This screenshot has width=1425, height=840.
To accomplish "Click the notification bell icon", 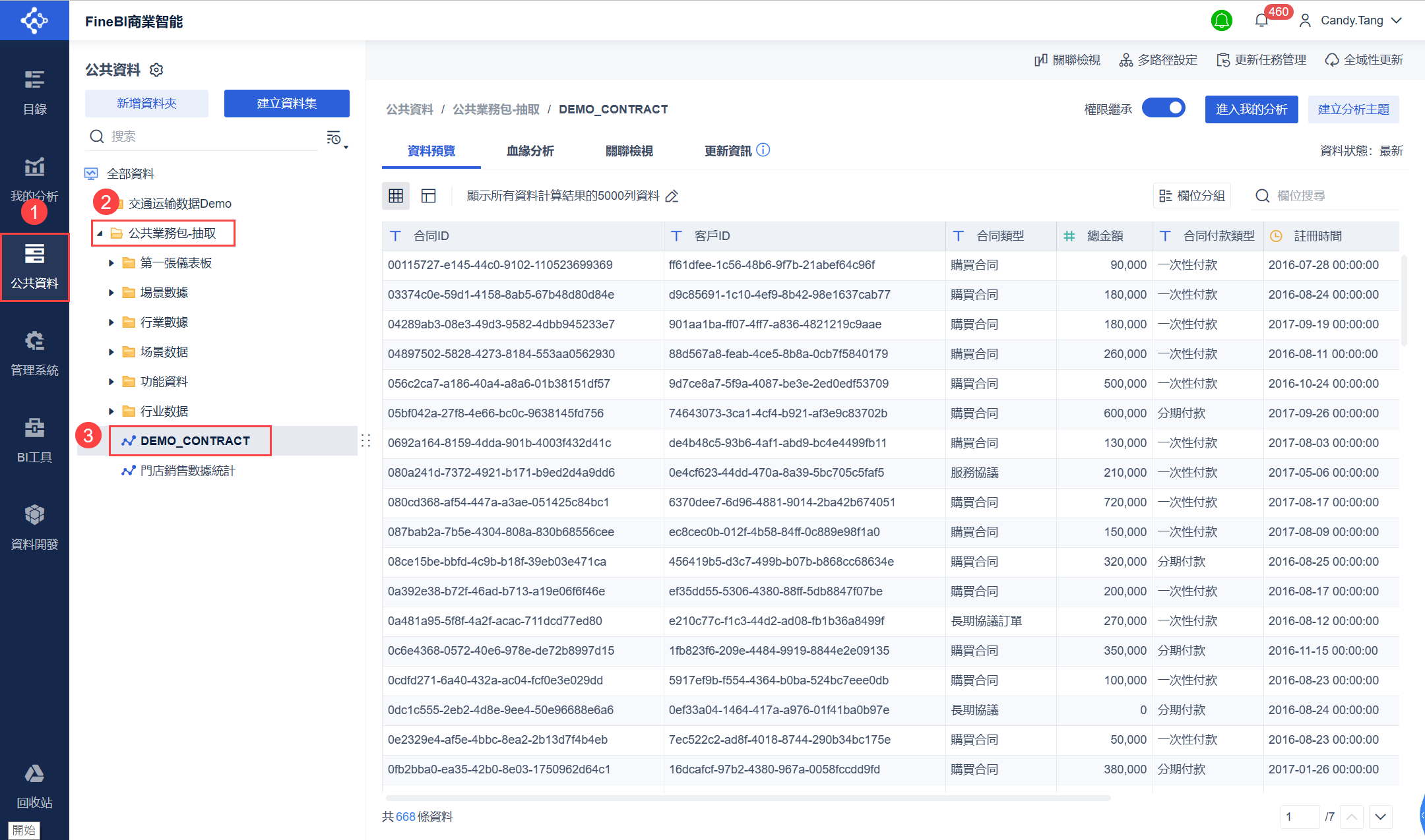I will [x=1261, y=20].
